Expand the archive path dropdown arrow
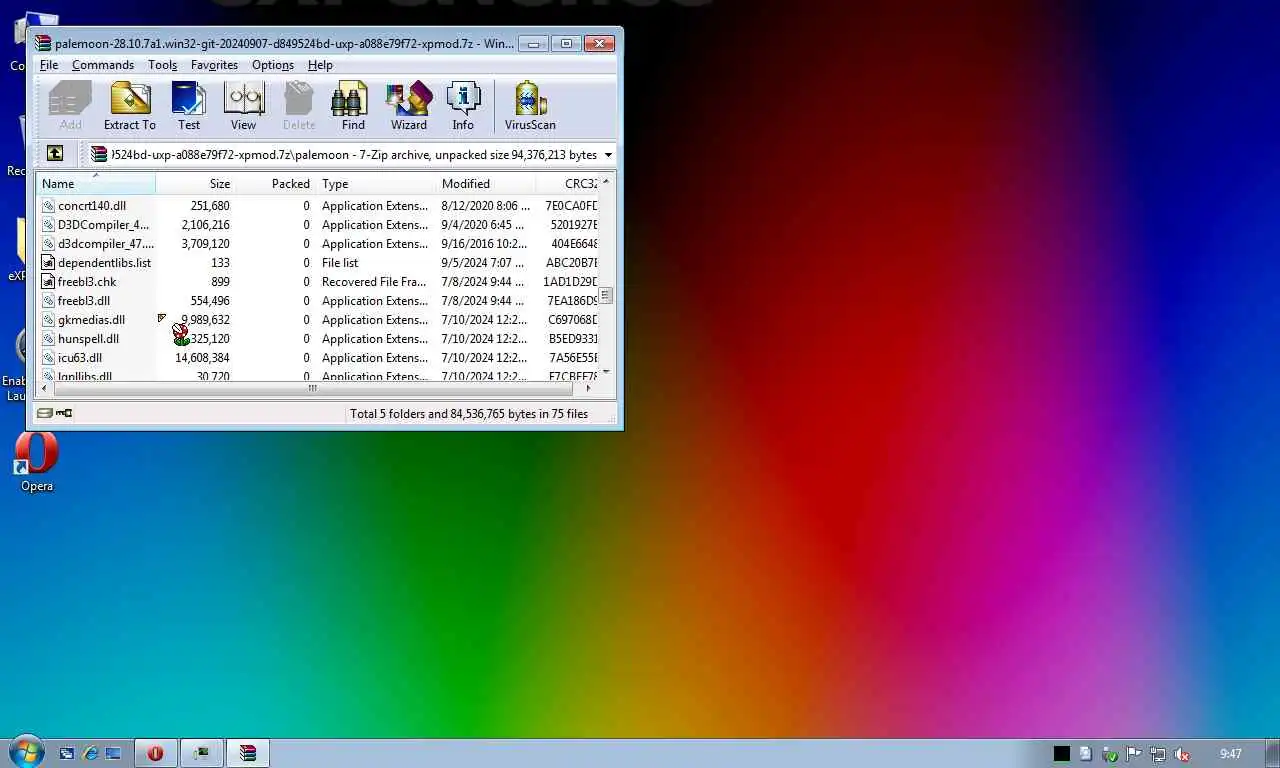 [x=608, y=155]
